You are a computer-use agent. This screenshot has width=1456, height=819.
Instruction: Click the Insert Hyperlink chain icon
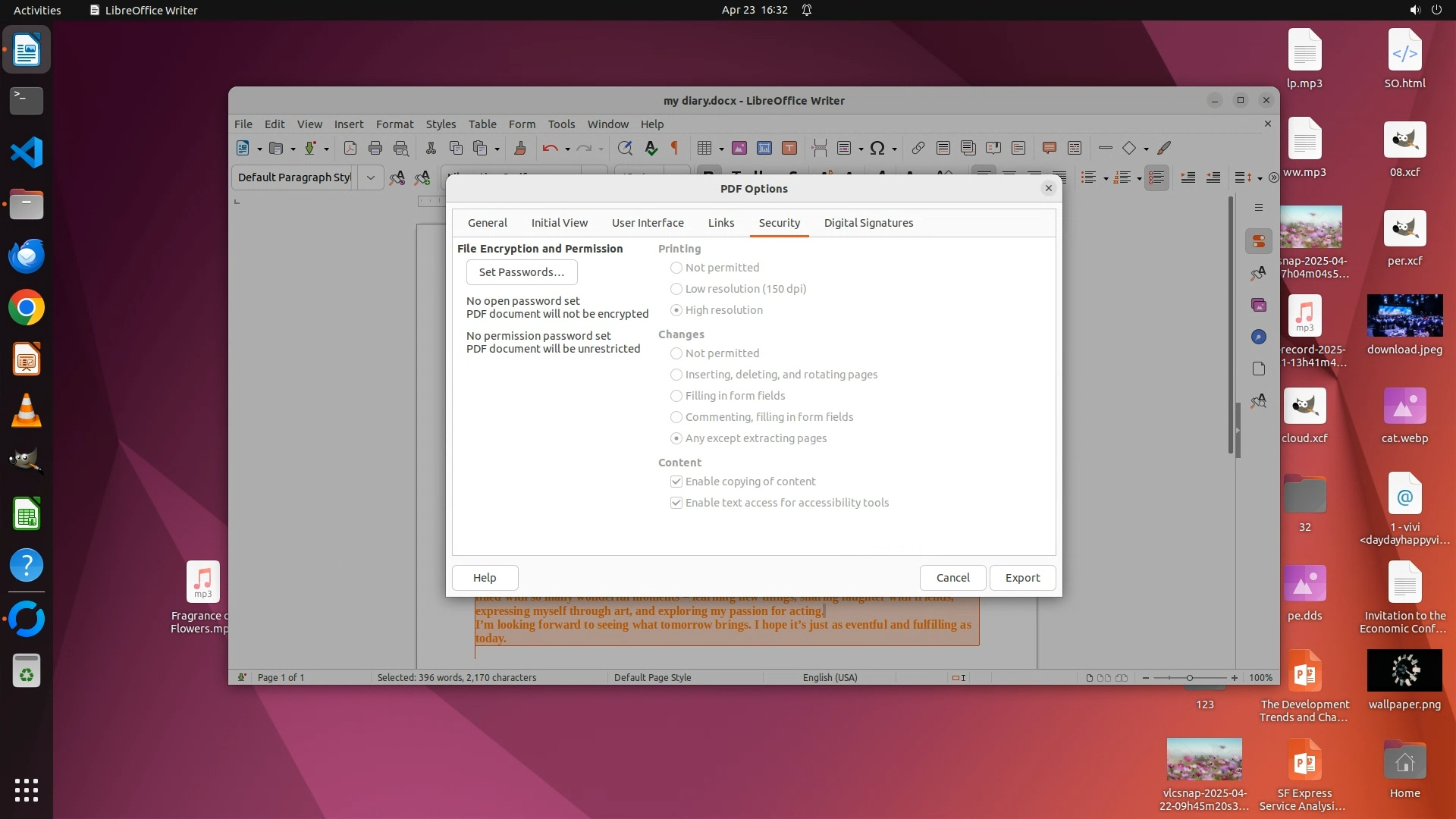[x=918, y=148]
